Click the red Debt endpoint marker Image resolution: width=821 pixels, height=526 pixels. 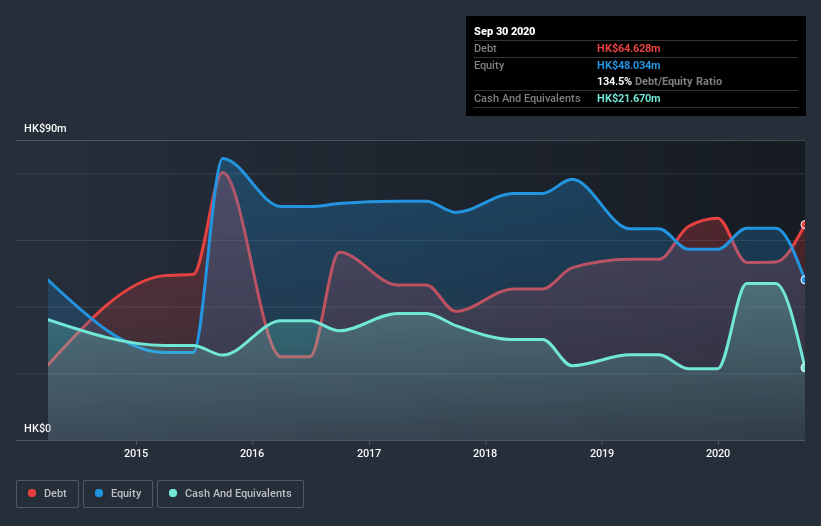tap(805, 225)
